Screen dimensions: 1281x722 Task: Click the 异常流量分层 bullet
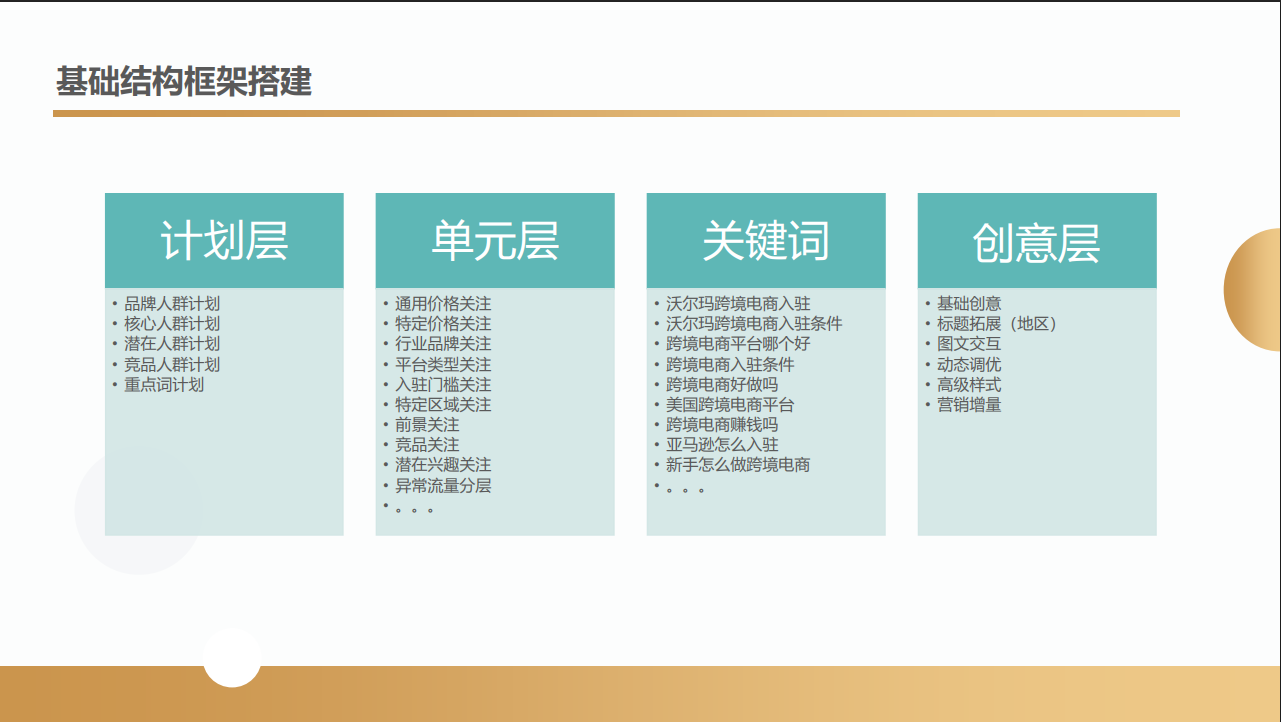coord(443,486)
